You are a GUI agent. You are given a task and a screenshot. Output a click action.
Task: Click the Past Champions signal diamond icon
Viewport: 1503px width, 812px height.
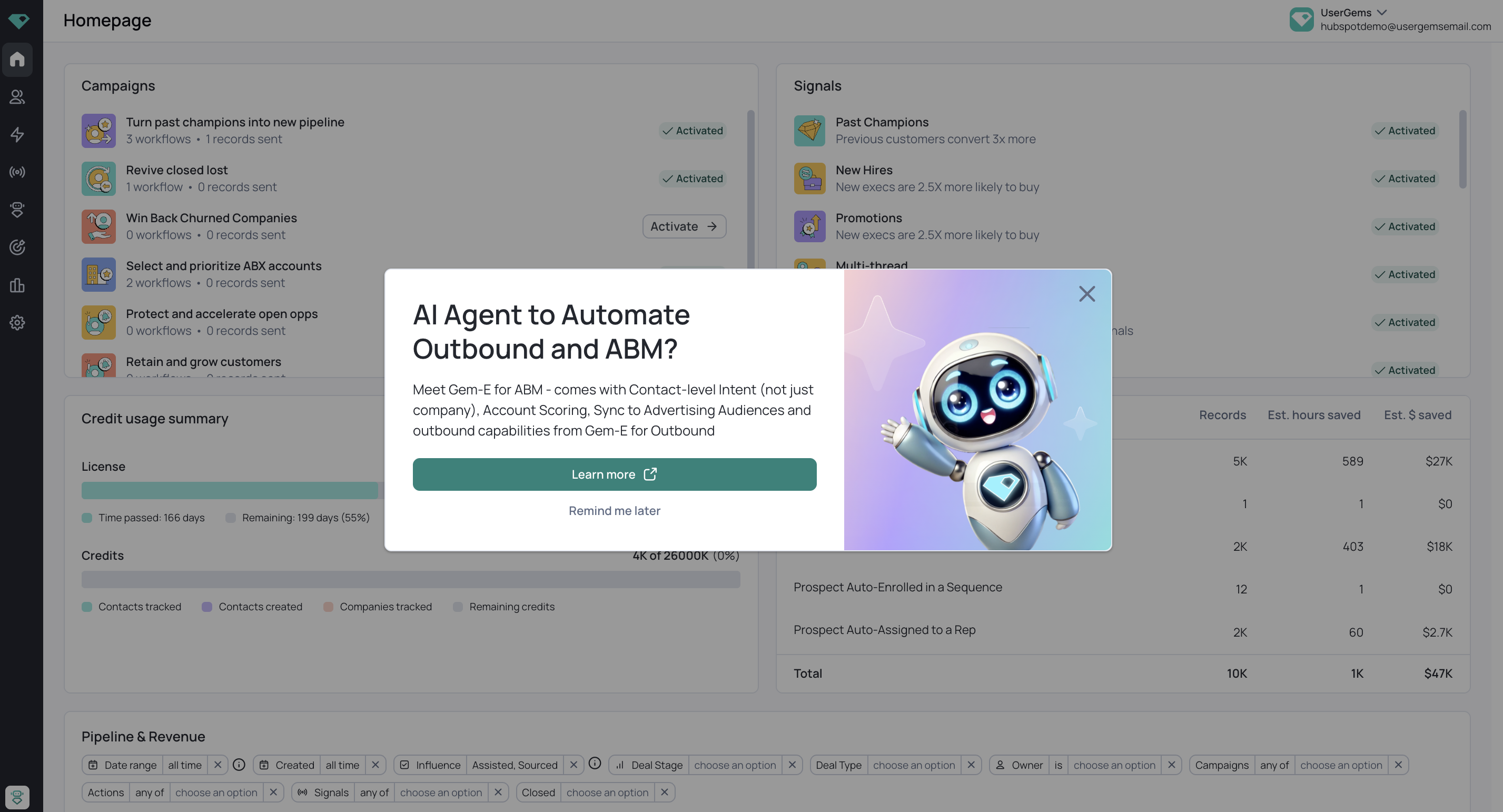tap(809, 131)
